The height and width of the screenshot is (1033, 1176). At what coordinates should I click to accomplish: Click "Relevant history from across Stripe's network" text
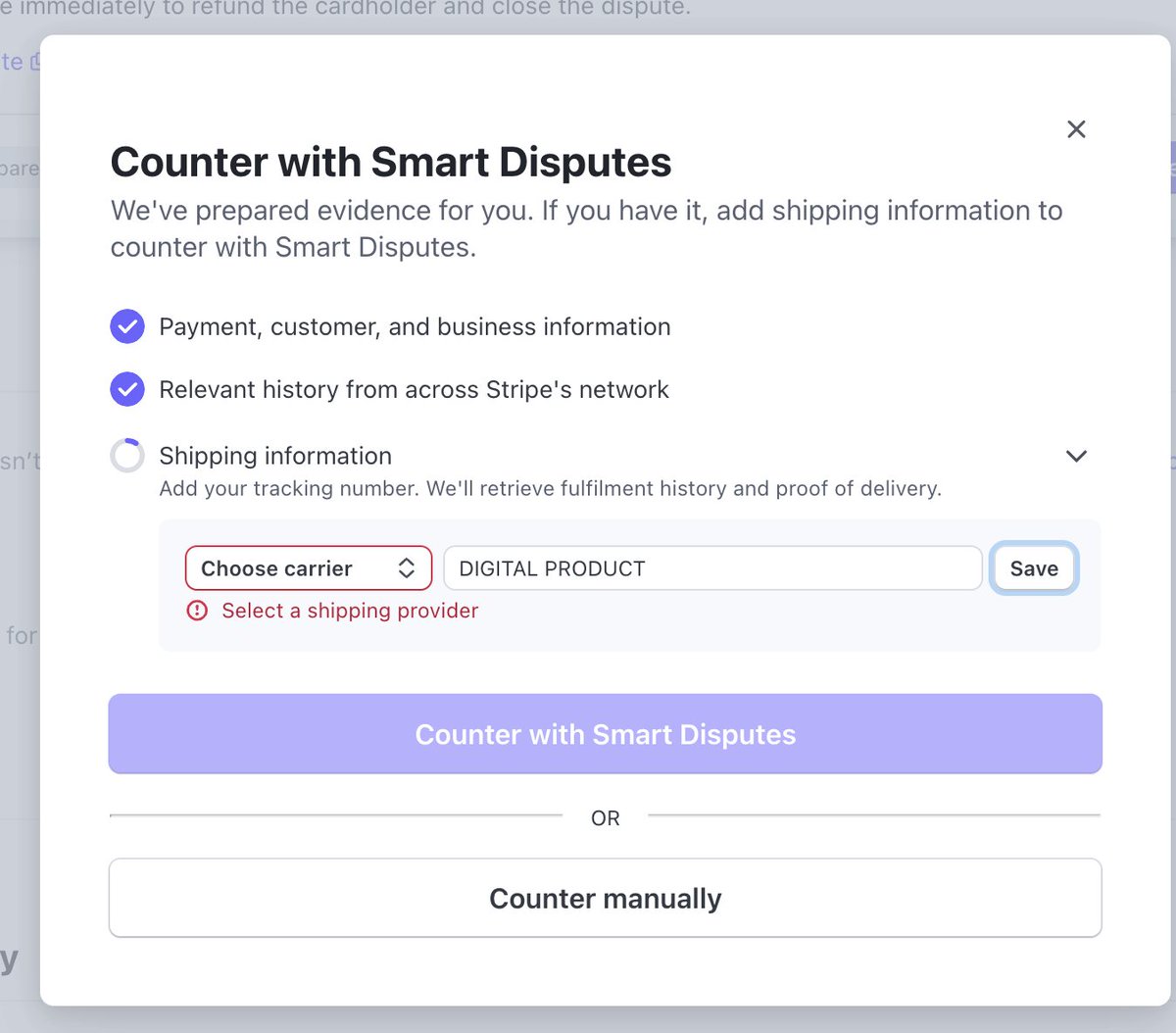pyautogui.click(x=414, y=389)
